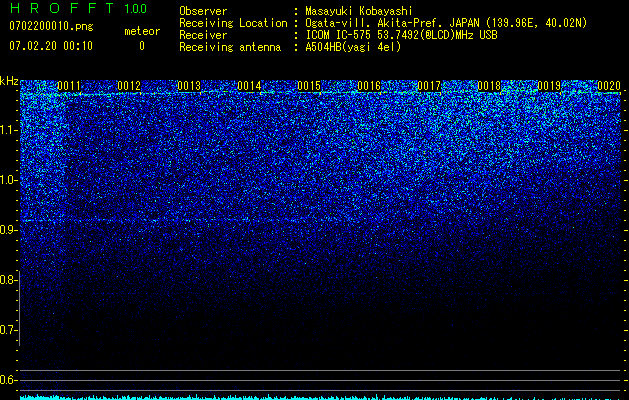
Task: Click the 0014 time marker
Action: click(x=249, y=86)
